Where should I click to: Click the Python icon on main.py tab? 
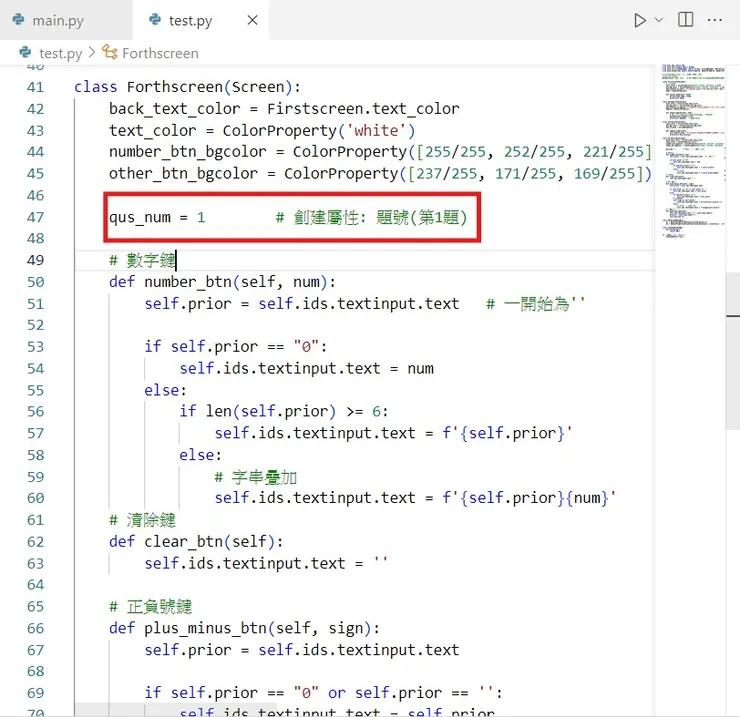(18, 19)
